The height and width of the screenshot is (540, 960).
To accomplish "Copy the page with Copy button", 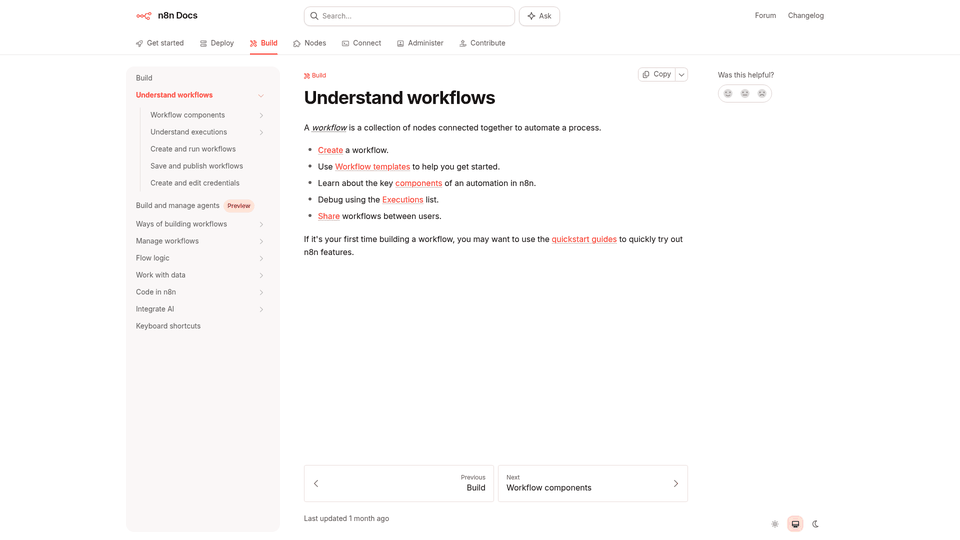I will click(656, 75).
